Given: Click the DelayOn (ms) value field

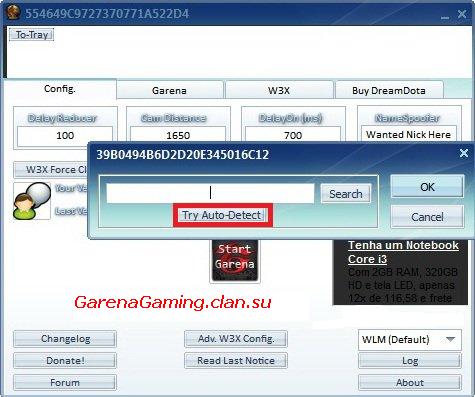Looking at the screenshot, I should click(x=293, y=135).
